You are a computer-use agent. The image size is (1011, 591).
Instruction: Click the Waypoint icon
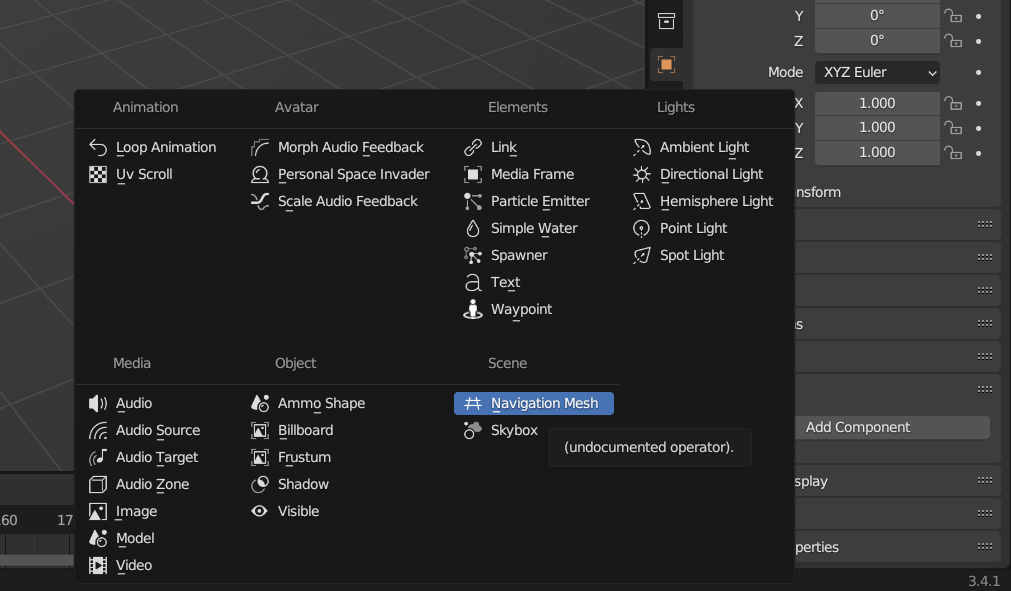473,309
